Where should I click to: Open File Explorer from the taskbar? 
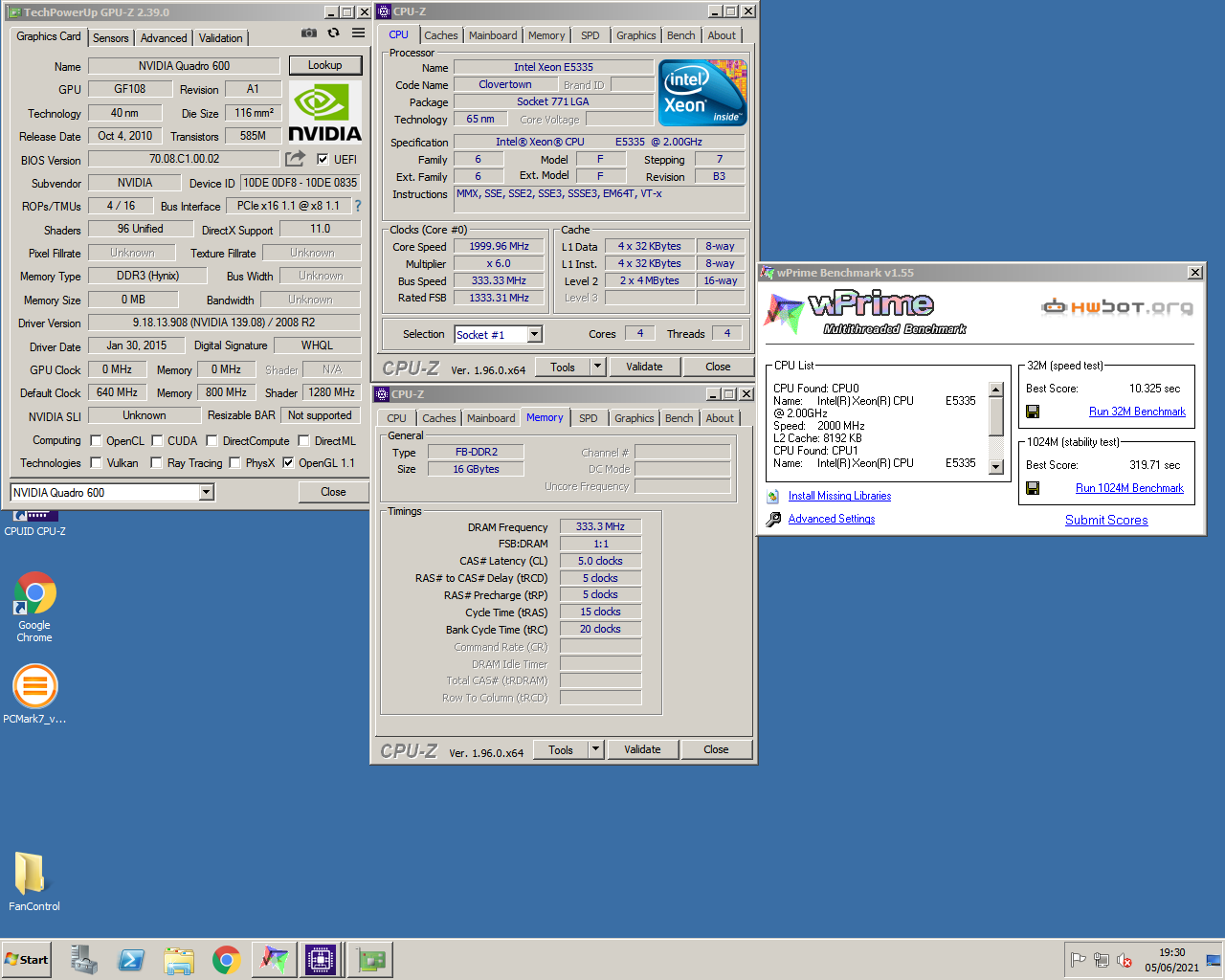(179, 960)
